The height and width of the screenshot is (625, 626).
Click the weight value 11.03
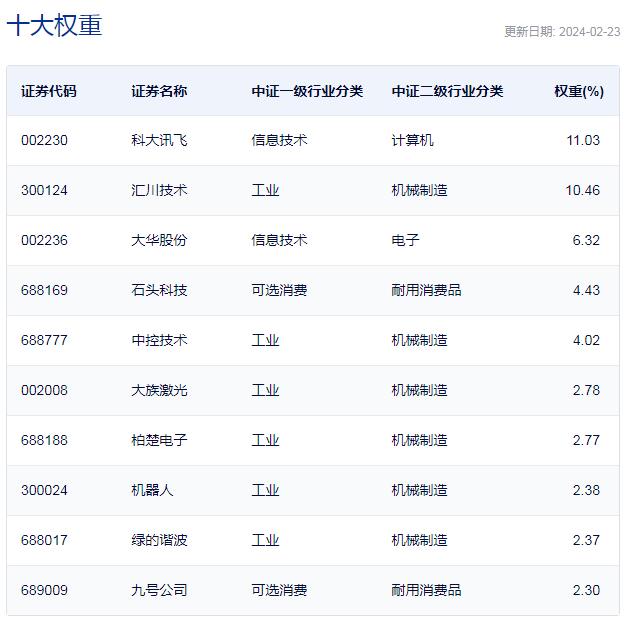pyautogui.click(x=583, y=140)
